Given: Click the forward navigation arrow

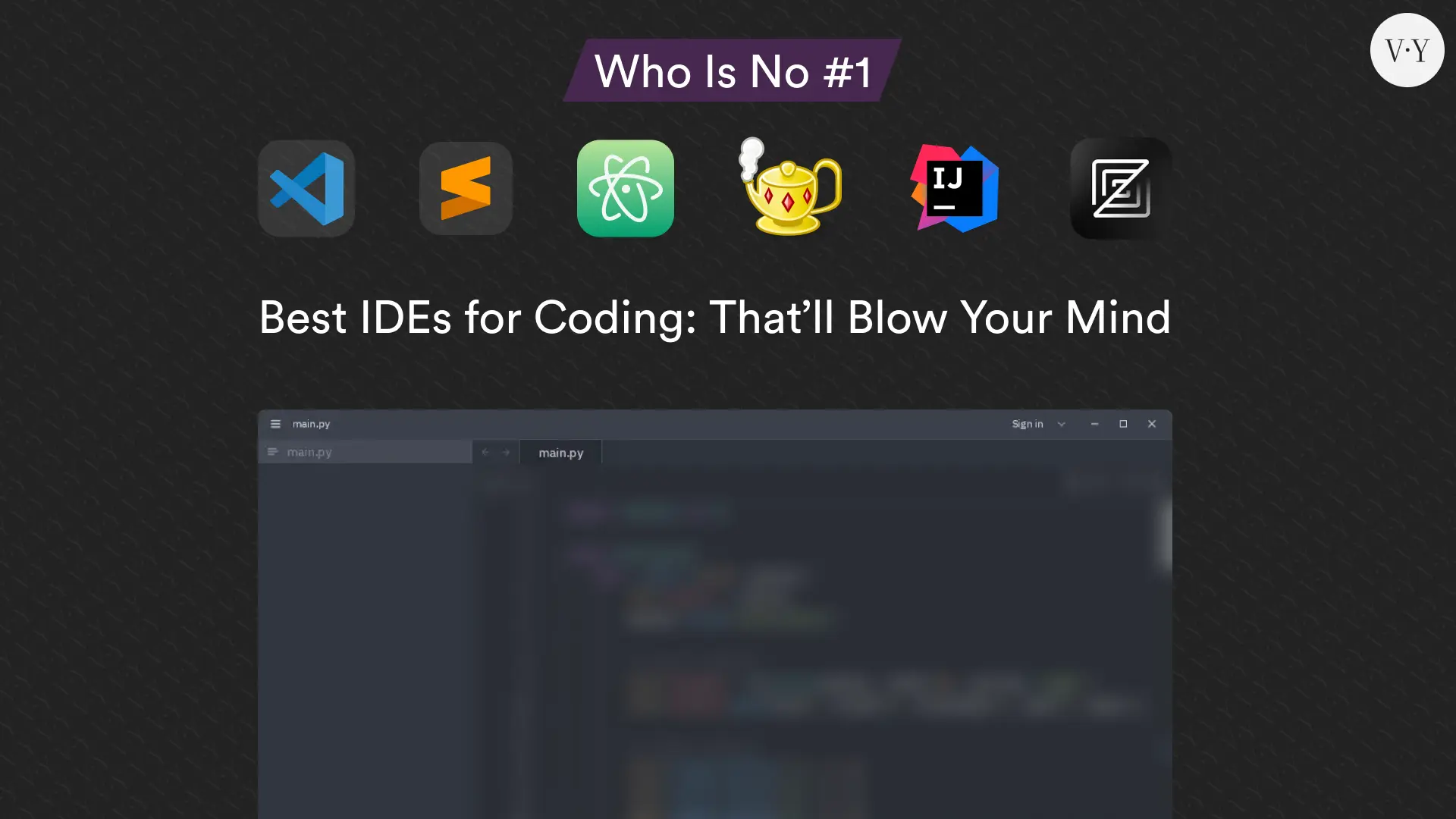Looking at the screenshot, I should click(505, 452).
